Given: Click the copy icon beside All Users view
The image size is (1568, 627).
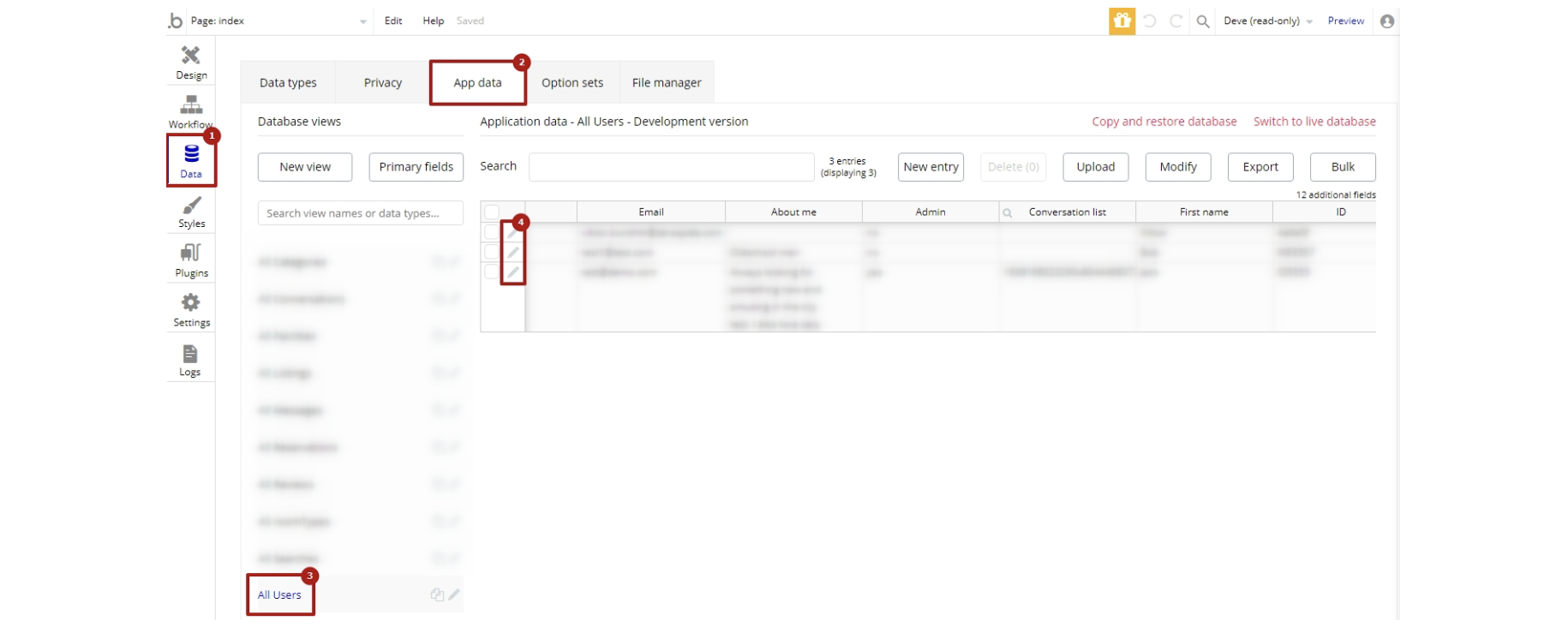Looking at the screenshot, I should 437,594.
